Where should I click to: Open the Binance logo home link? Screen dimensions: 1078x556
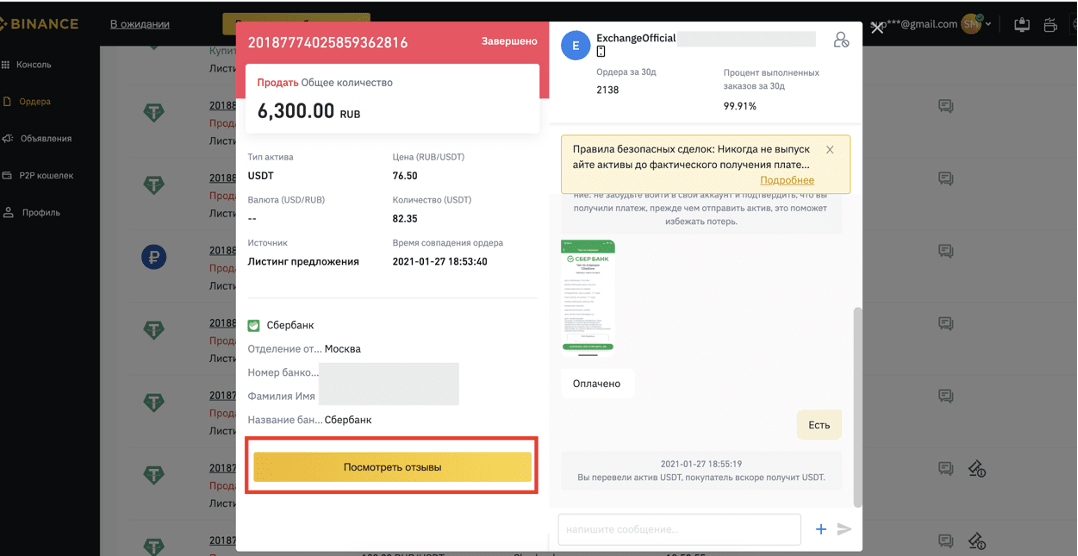pyautogui.click(x=38, y=24)
